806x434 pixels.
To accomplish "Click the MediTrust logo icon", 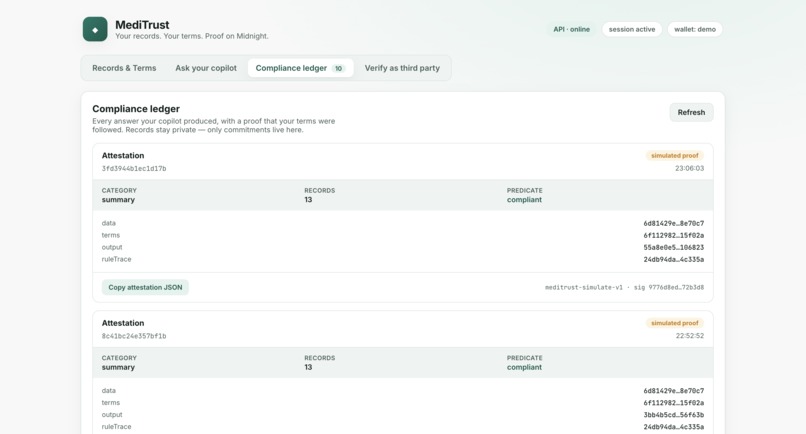I will click(x=95, y=29).
